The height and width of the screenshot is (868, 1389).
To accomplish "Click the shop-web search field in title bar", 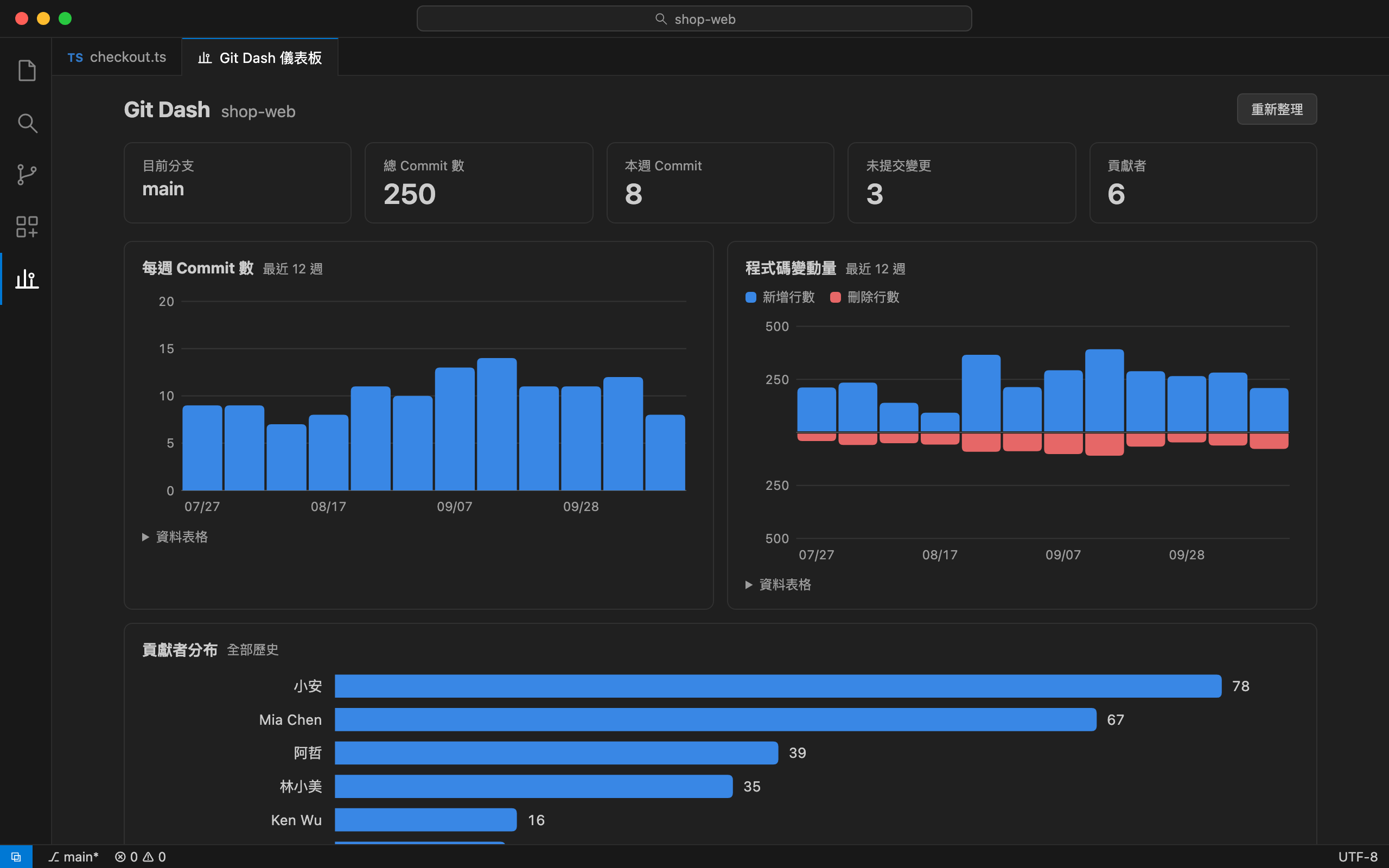I will 694,19.
